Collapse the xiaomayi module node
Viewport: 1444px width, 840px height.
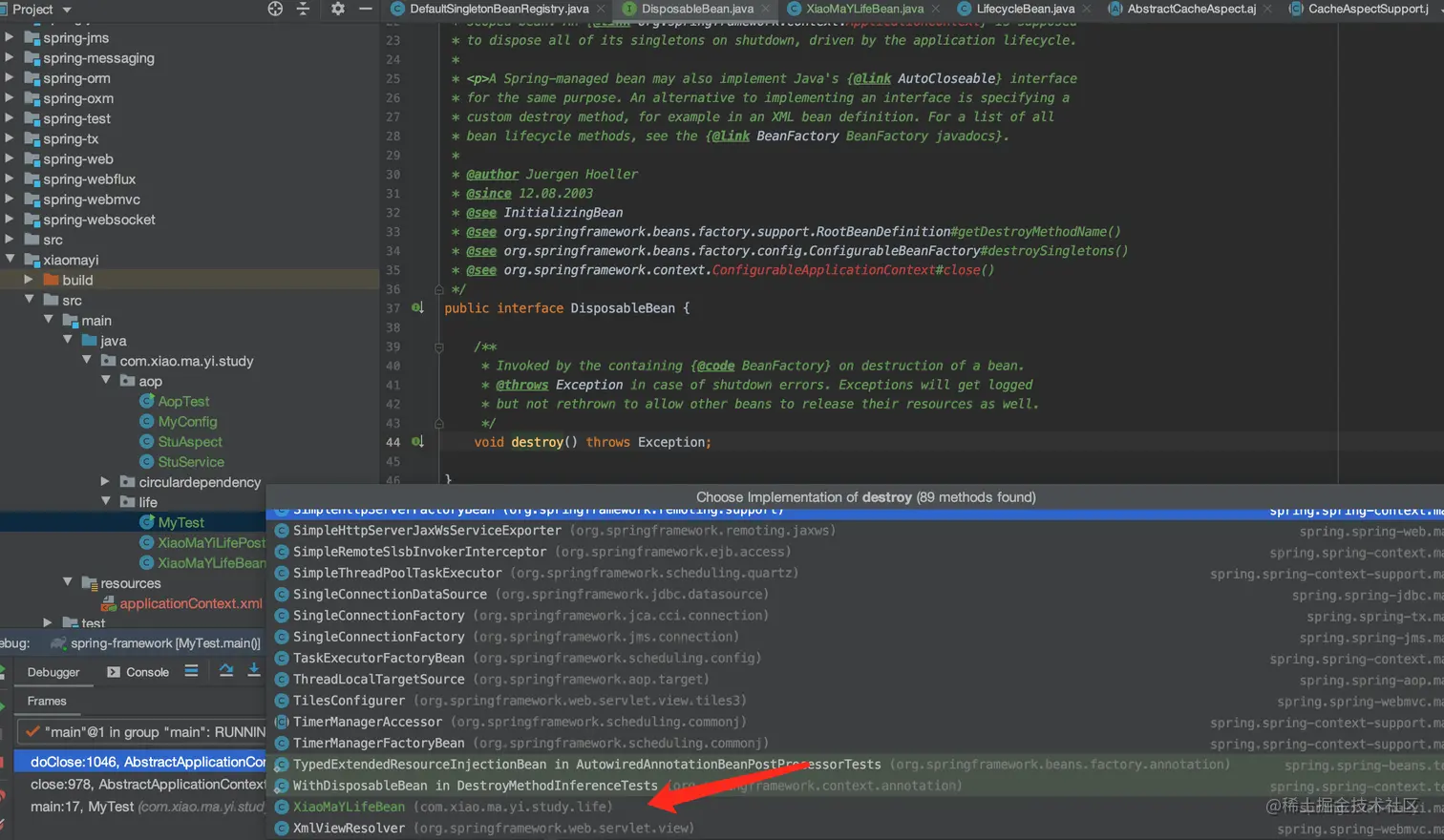click(10, 259)
